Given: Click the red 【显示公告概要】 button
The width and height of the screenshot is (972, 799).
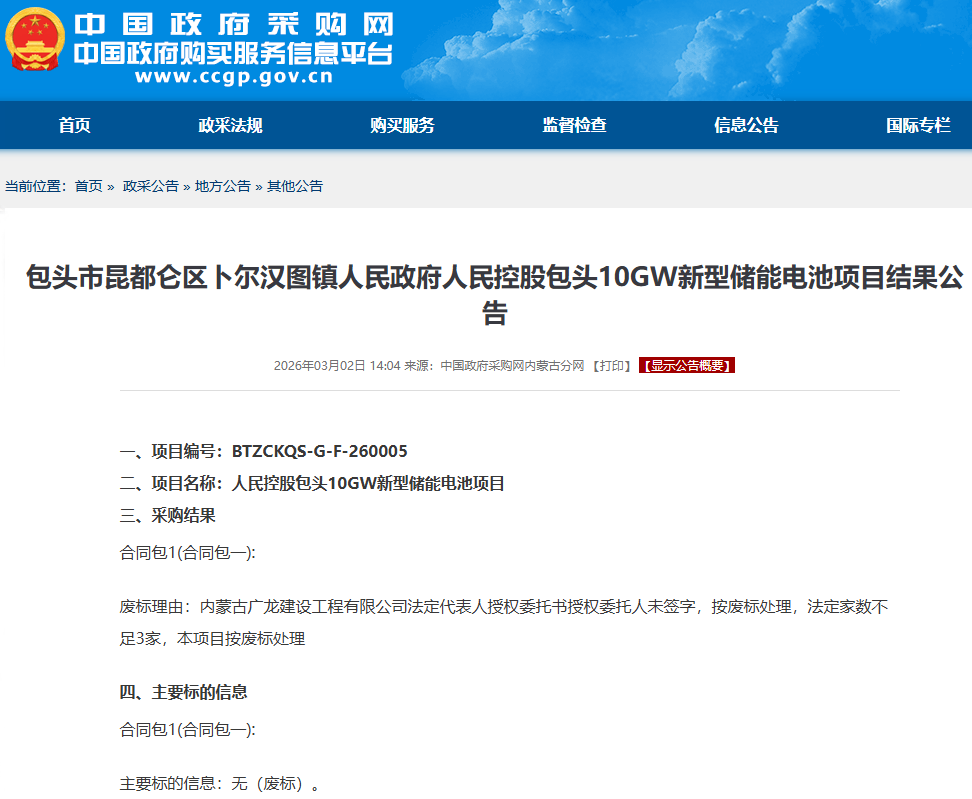Looking at the screenshot, I should coord(687,365).
